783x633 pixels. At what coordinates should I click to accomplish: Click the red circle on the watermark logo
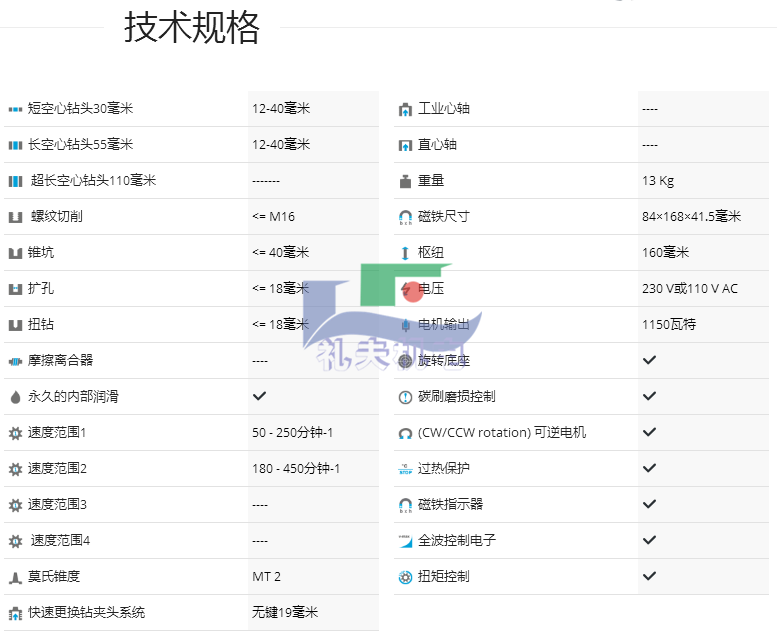[x=413, y=292]
